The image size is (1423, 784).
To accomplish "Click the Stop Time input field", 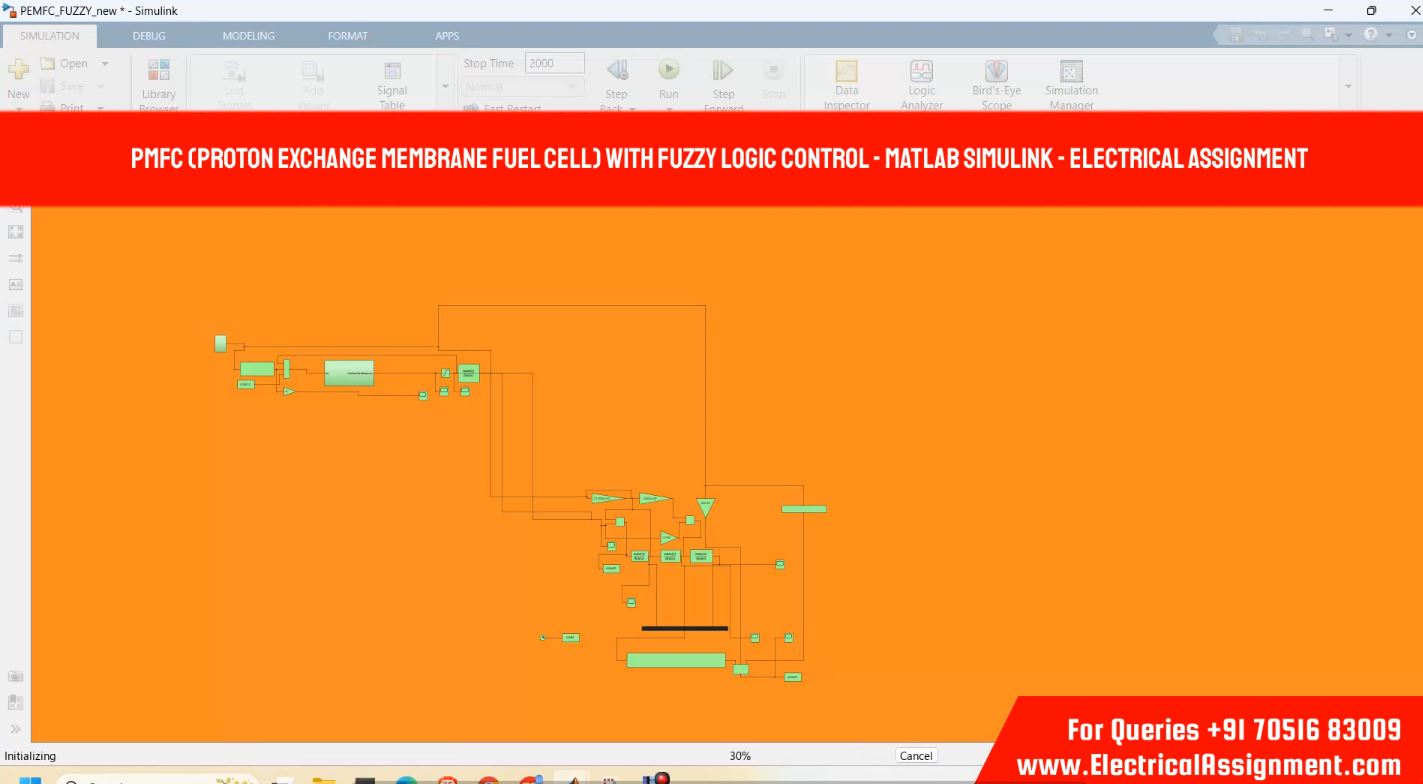I will (x=554, y=63).
